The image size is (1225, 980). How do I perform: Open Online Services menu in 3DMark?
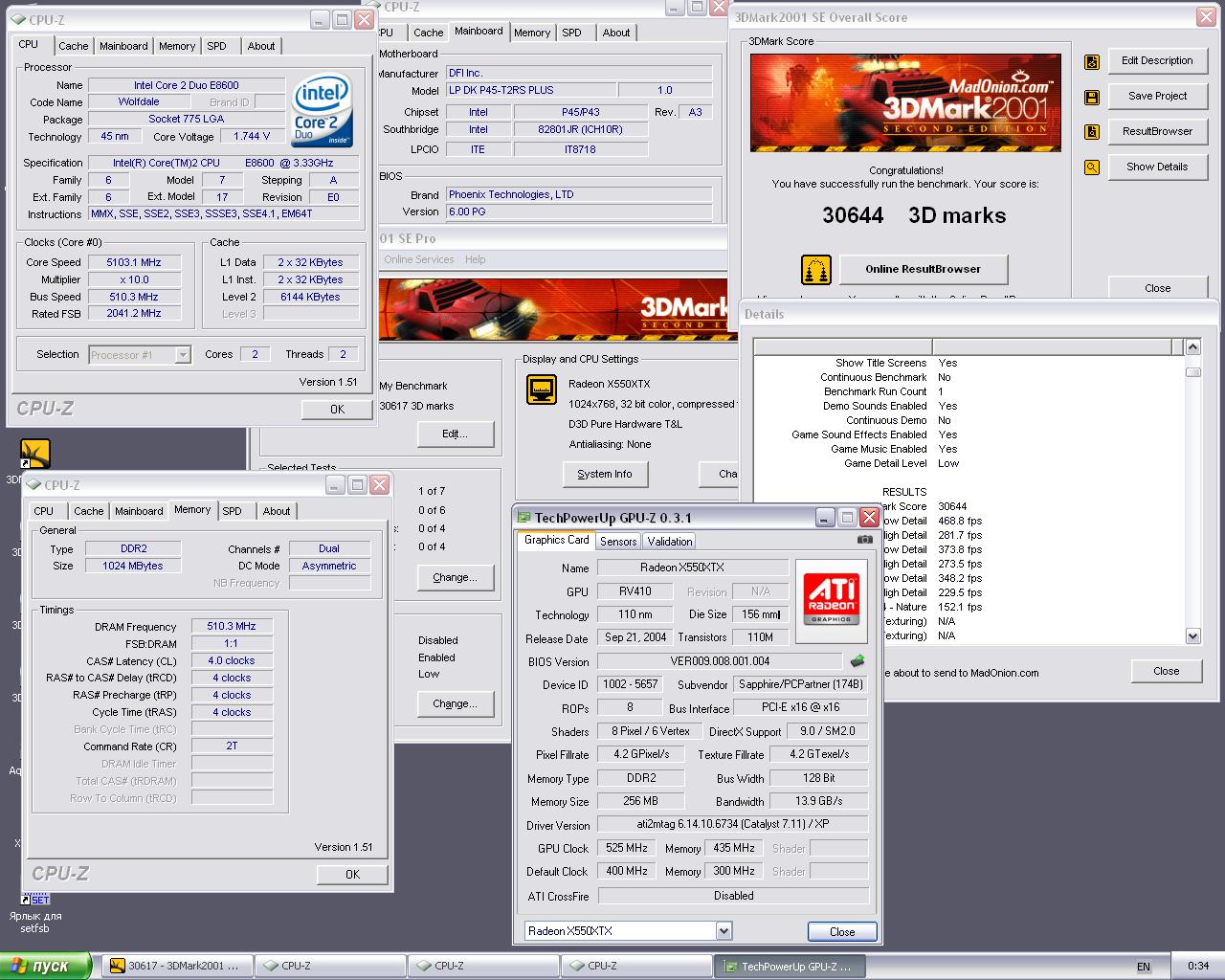click(x=418, y=259)
